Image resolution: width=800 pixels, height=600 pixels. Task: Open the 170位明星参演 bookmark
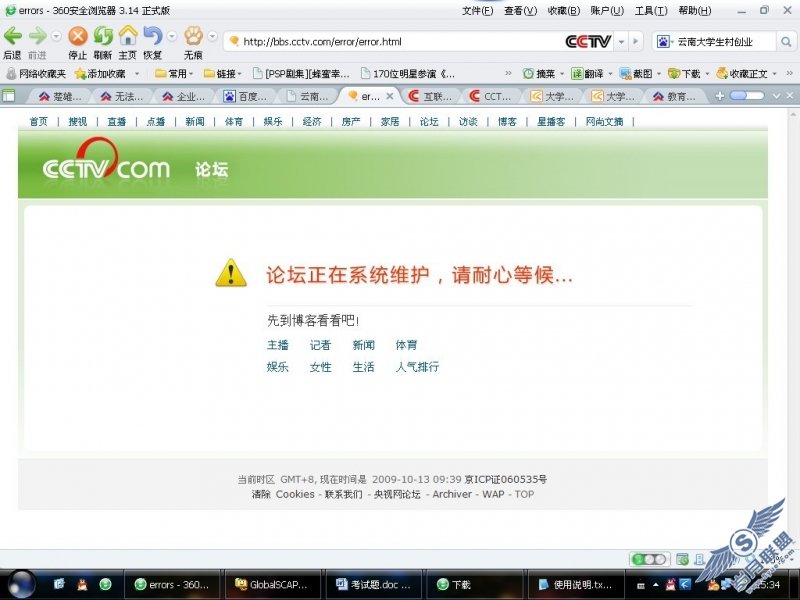click(x=408, y=74)
